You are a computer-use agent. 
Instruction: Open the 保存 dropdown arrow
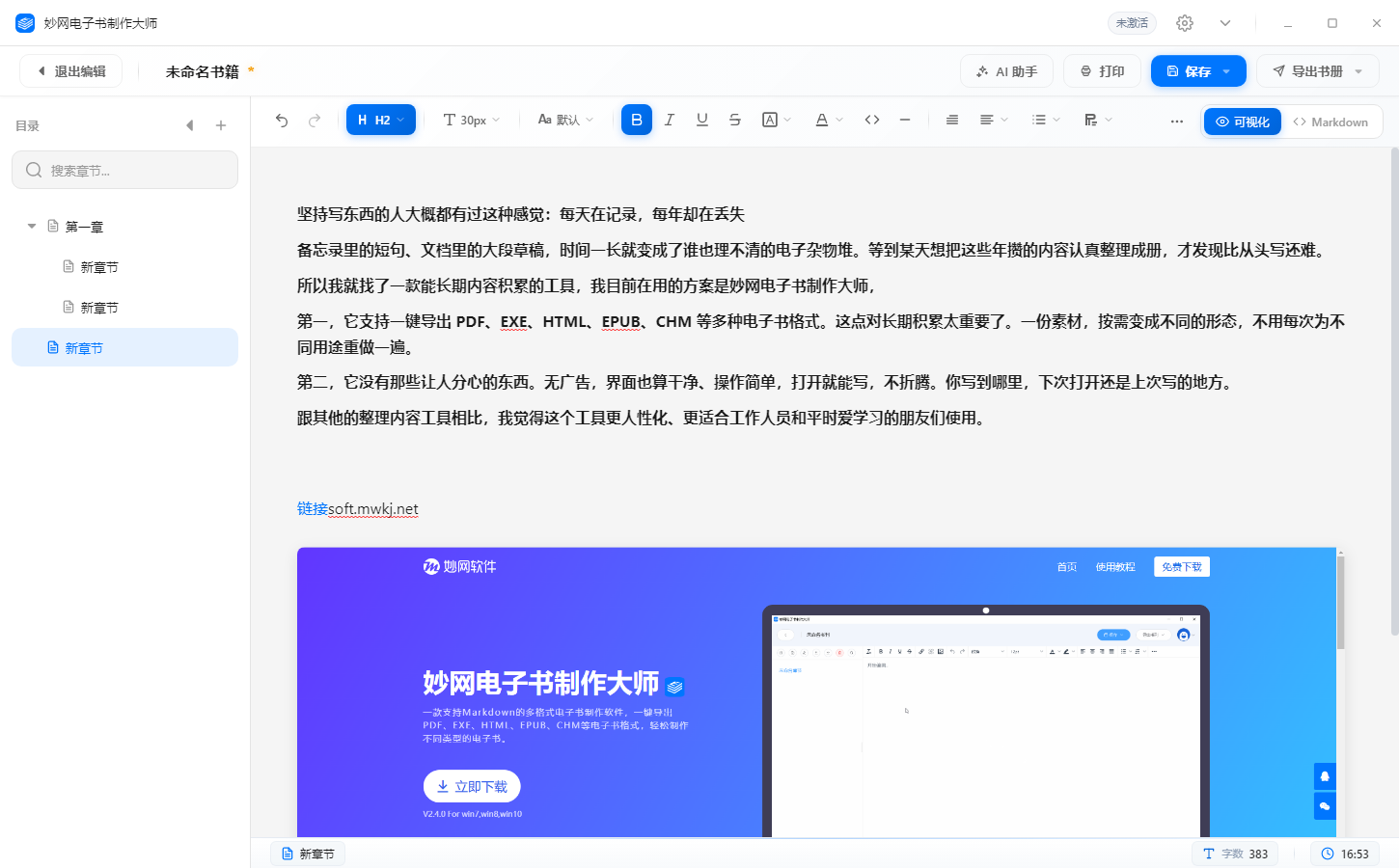(x=1227, y=71)
